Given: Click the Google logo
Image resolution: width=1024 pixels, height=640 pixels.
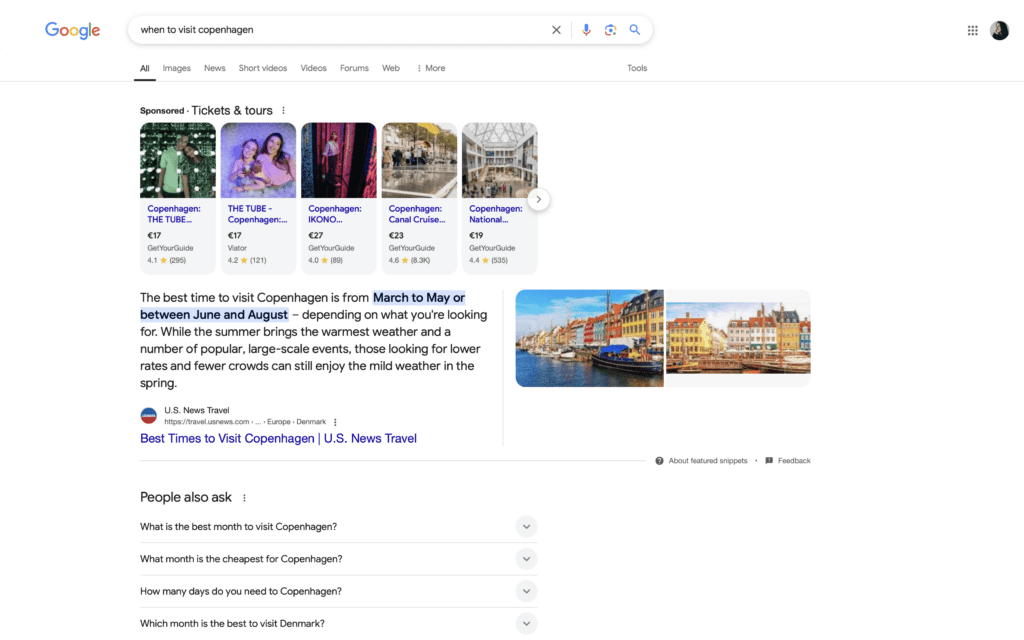Looking at the screenshot, I should 72,30.
